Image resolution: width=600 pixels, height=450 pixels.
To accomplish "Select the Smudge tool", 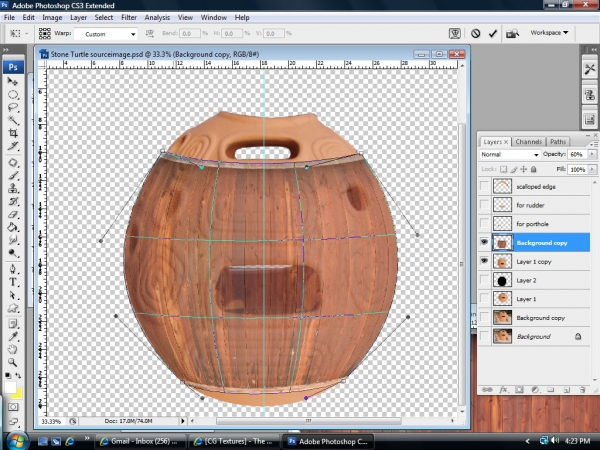I will point(13,240).
